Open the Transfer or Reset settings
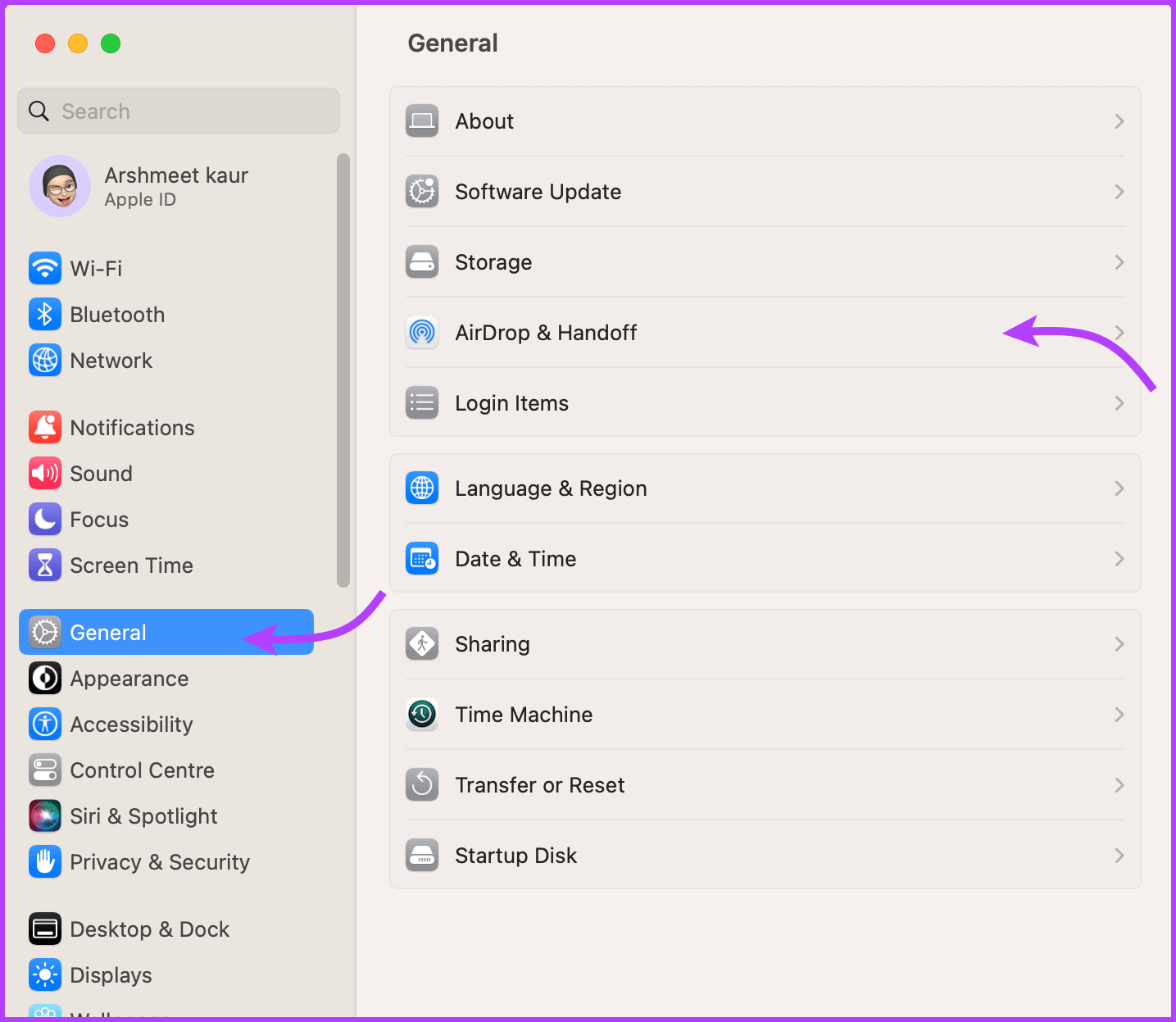Viewport: 1176px width, 1022px height. pos(765,785)
